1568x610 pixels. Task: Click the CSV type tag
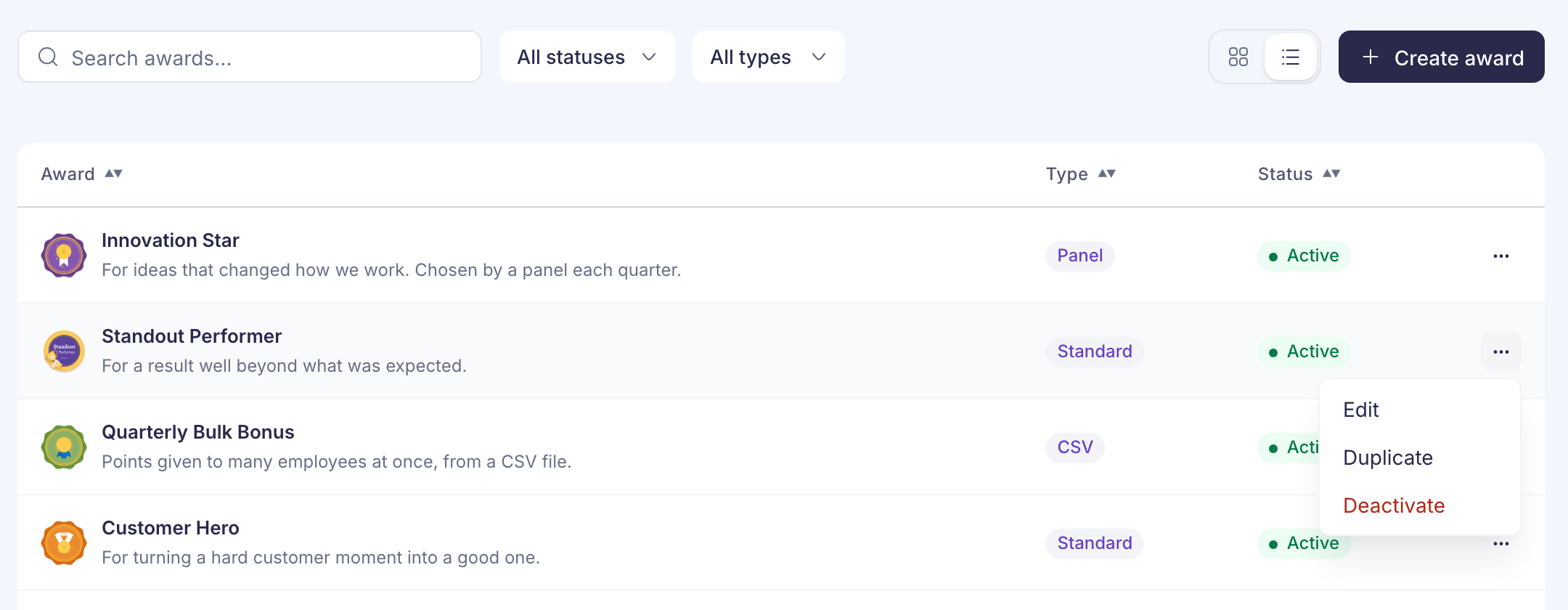click(1075, 447)
